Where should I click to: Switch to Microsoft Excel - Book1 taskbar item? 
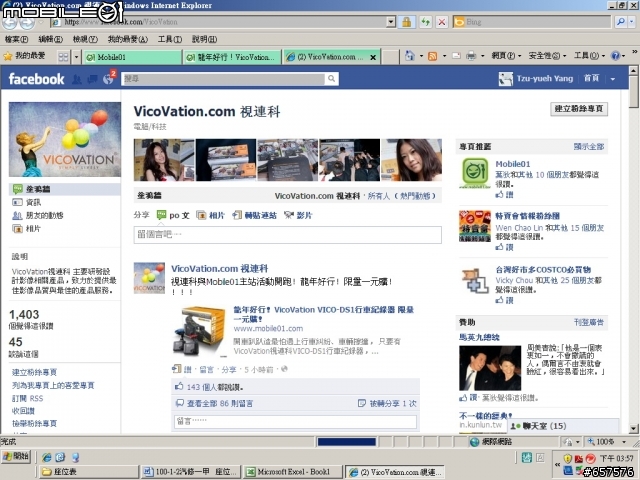coord(293,472)
